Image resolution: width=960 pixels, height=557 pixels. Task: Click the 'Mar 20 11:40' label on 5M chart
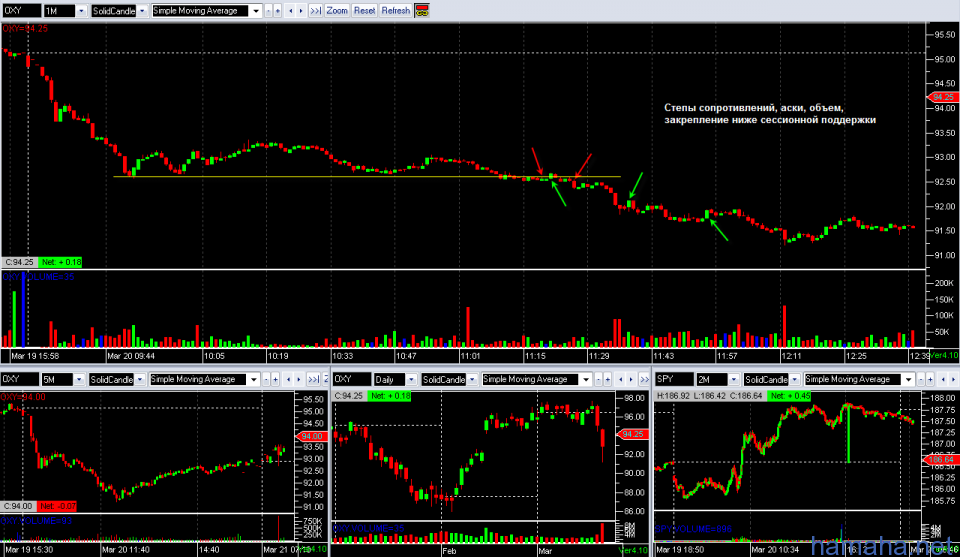point(124,550)
